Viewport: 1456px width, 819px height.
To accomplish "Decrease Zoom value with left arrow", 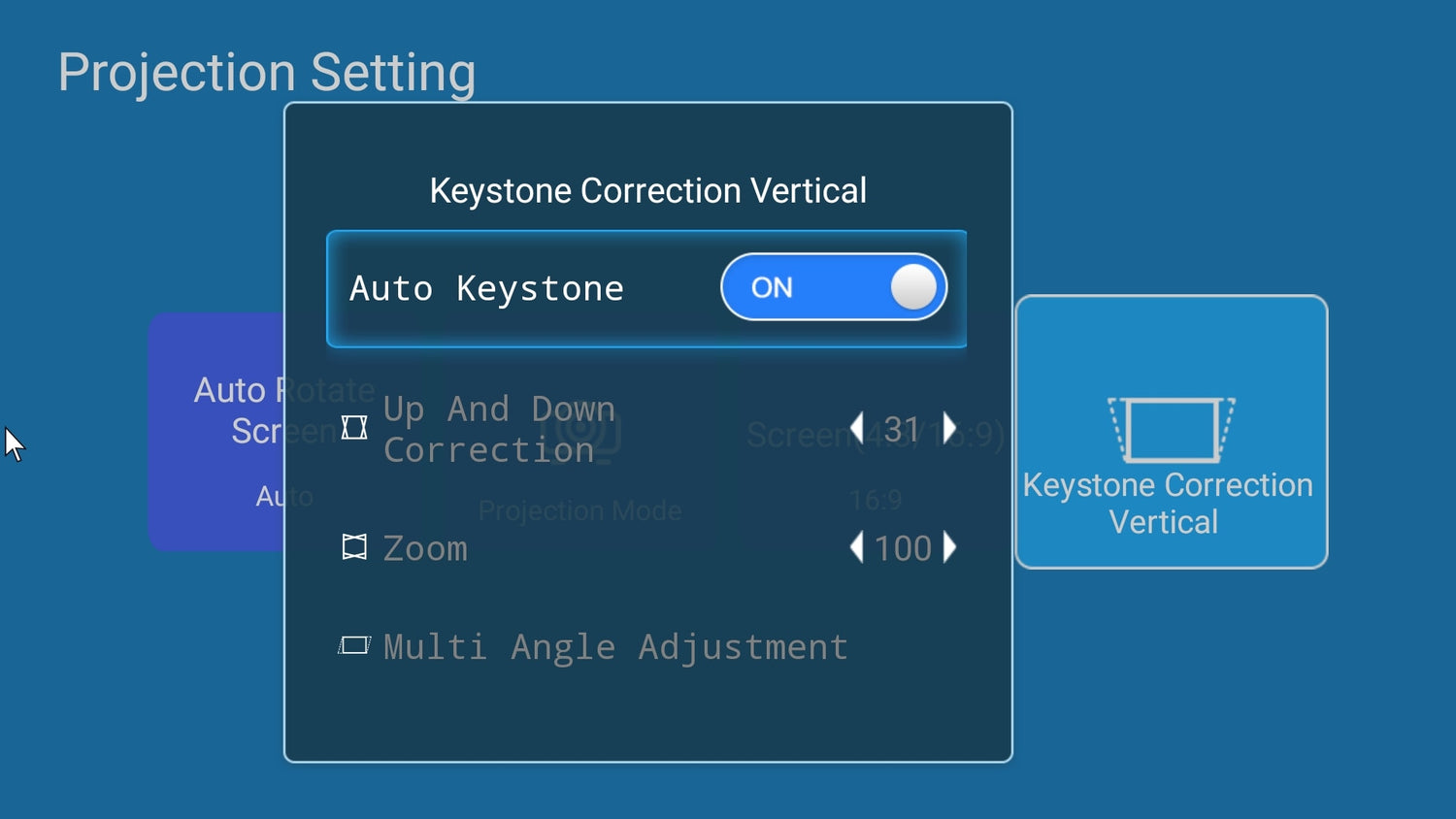I will click(856, 547).
